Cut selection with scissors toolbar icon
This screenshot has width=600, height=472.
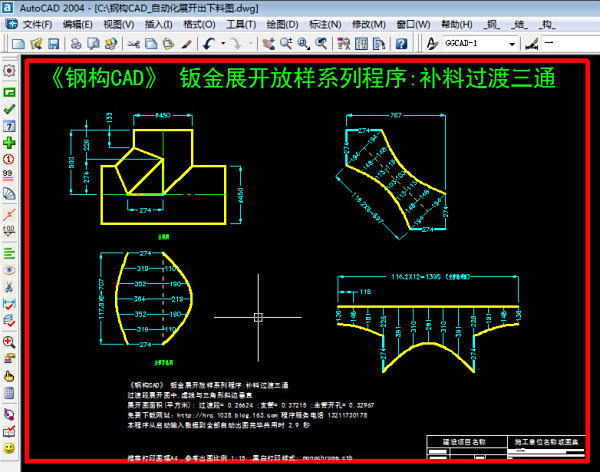point(134,44)
